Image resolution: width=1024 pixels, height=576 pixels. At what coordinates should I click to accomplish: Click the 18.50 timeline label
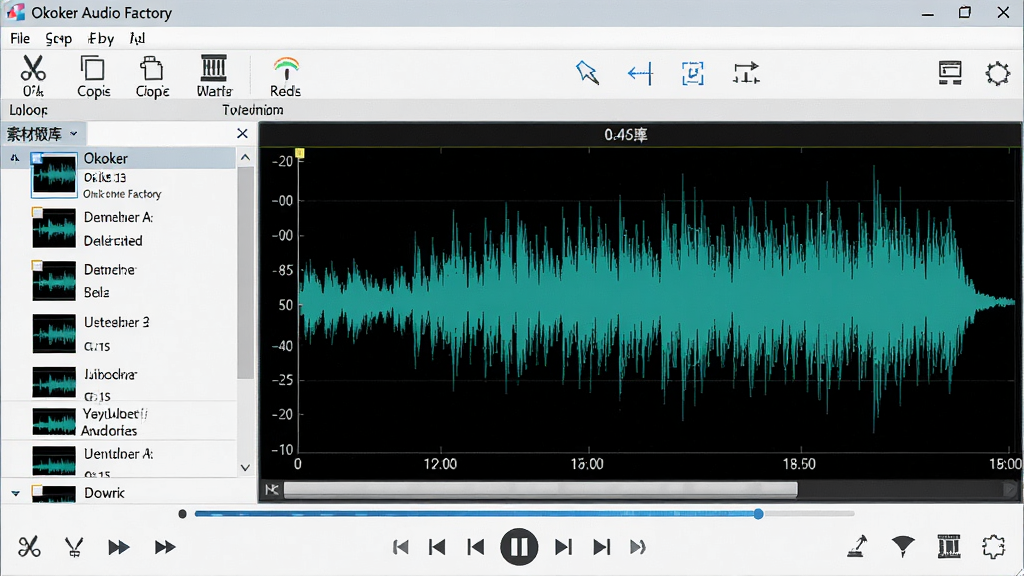[799, 464]
